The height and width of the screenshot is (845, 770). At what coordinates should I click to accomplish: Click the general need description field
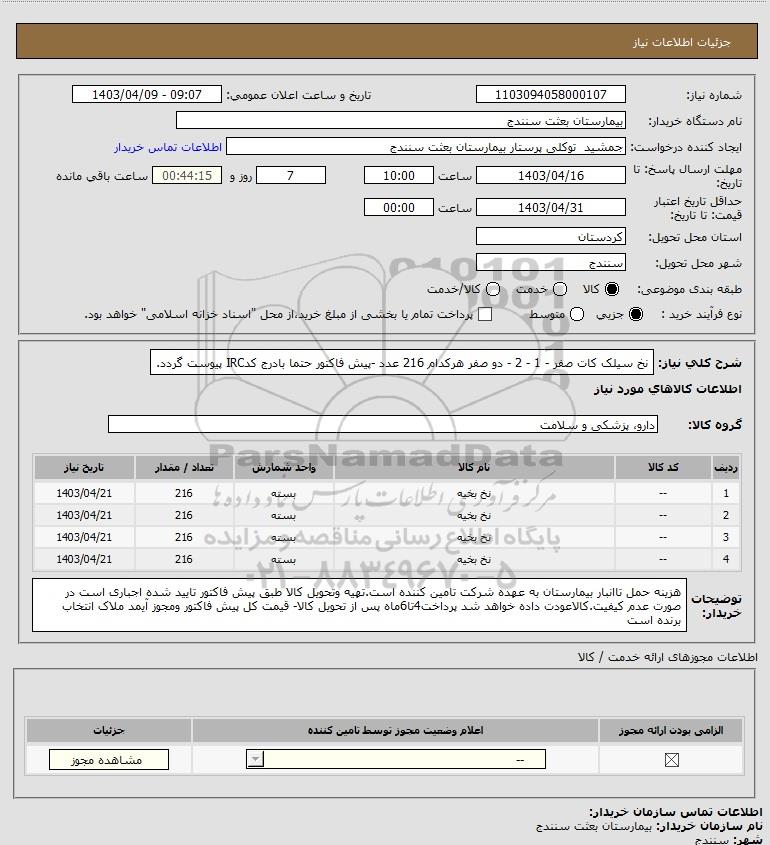click(402, 363)
